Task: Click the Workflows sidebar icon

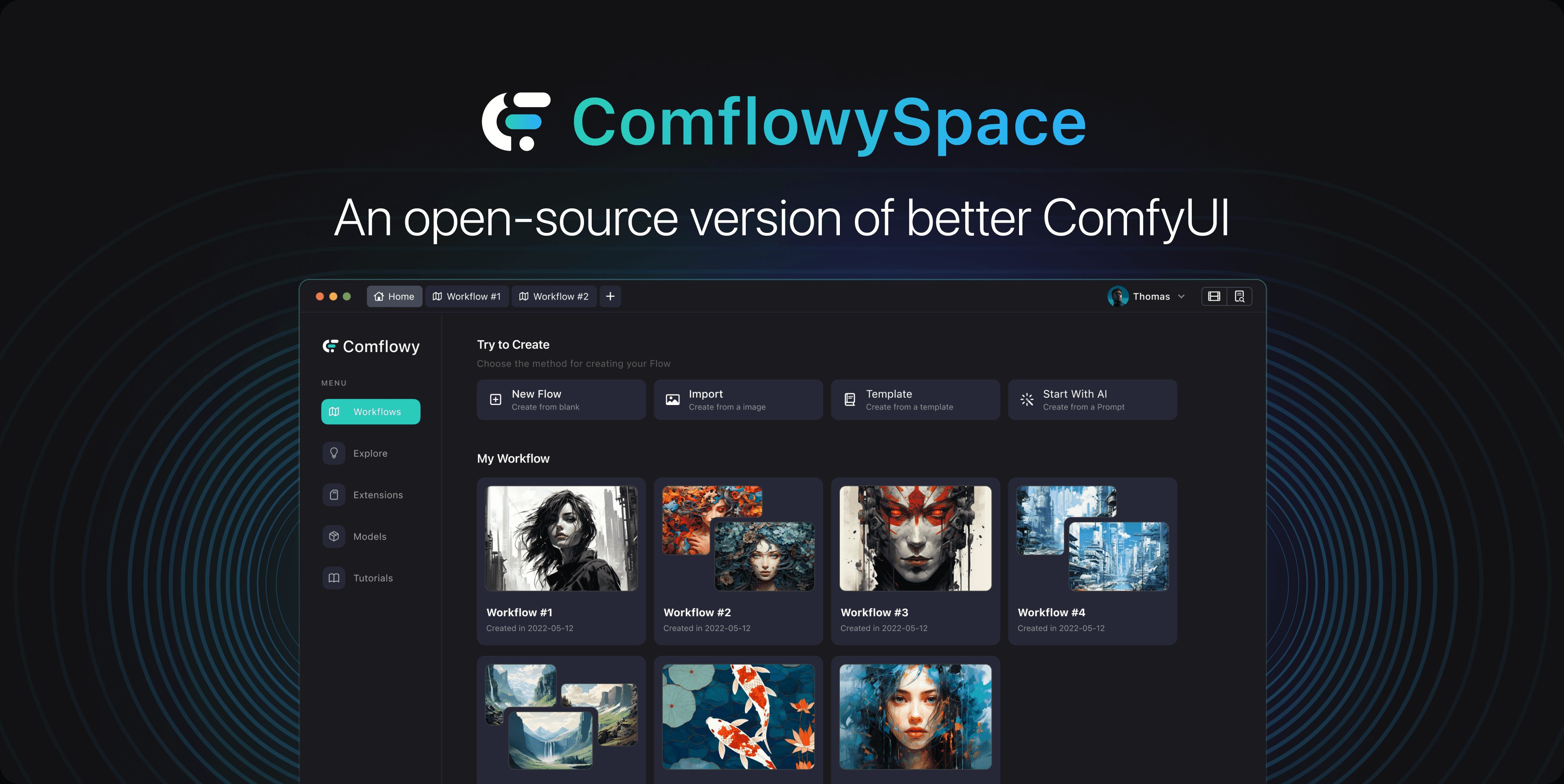Action: [x=335, y=411]
